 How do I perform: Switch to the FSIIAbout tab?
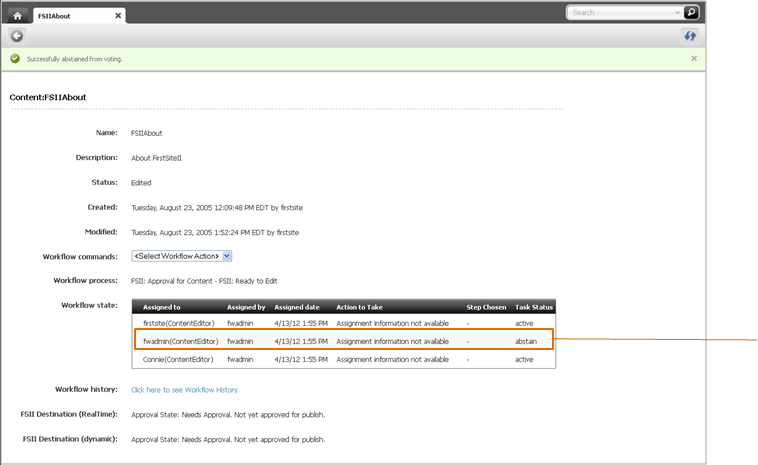[x=79, y=15]
